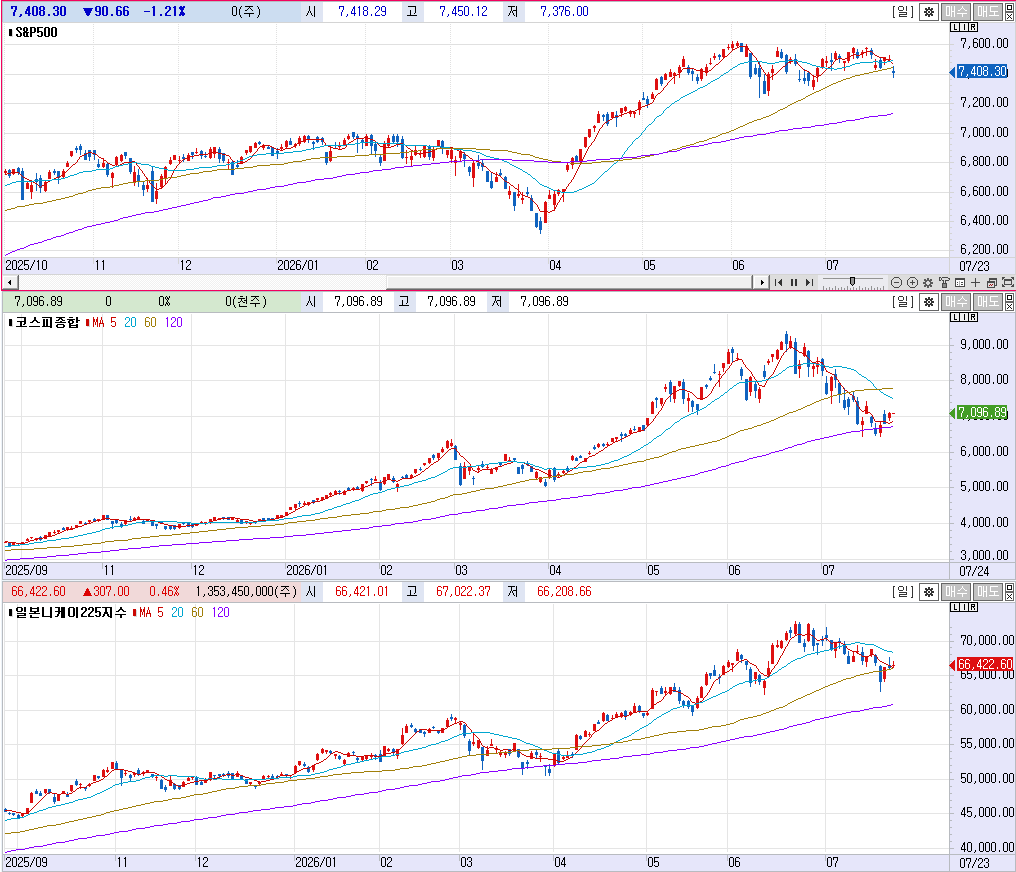This screenshot has width=1016, height=872.
Task: Toggle I axis button on 코스피종합 chart
Action: (x=964, y=317)
